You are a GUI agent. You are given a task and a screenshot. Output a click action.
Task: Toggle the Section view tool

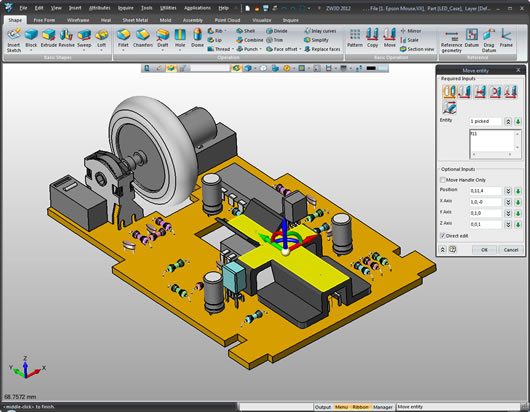click(x=417, y=49)
